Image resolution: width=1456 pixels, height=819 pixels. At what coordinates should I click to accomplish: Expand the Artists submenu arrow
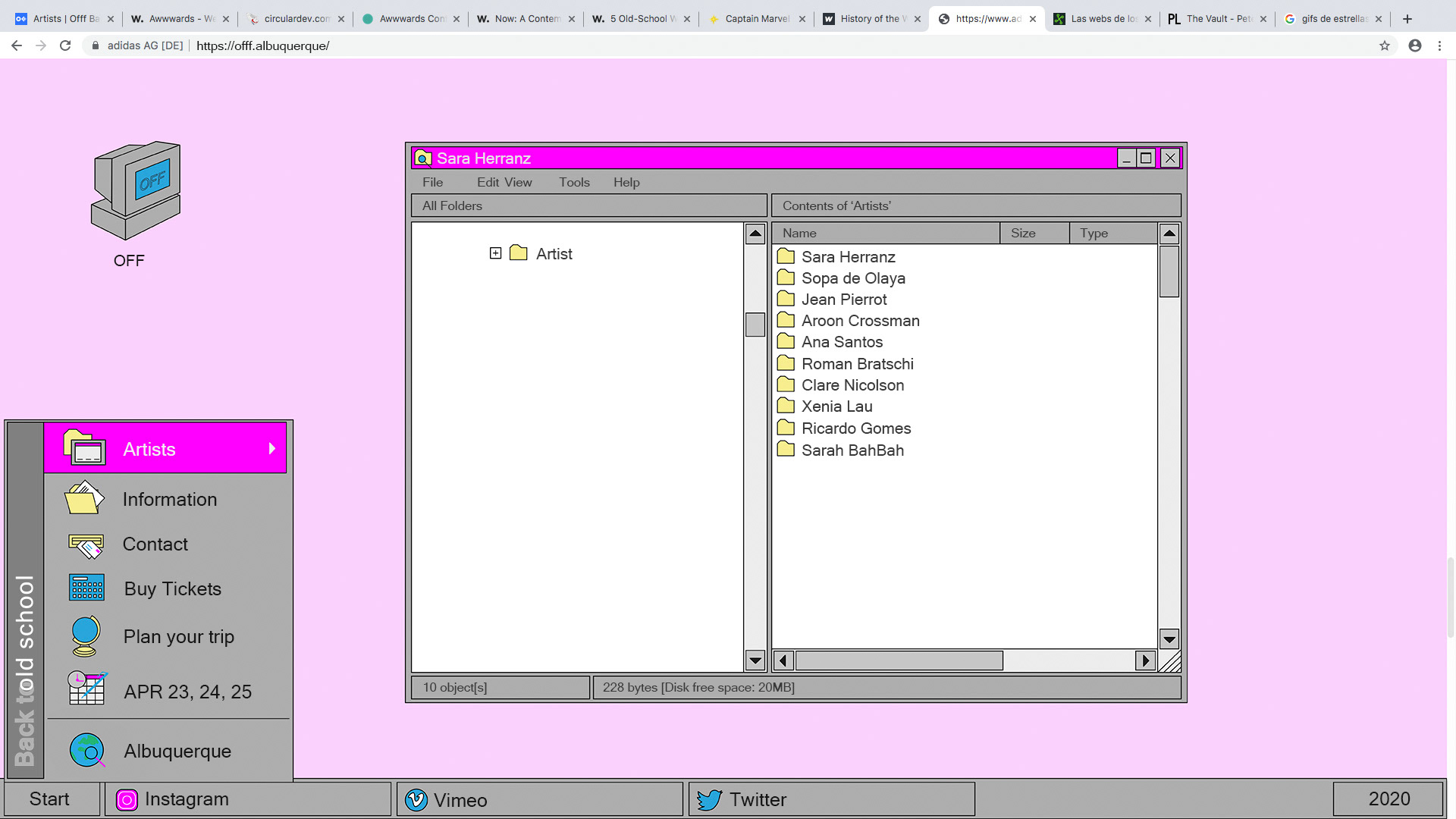[271, 448]
